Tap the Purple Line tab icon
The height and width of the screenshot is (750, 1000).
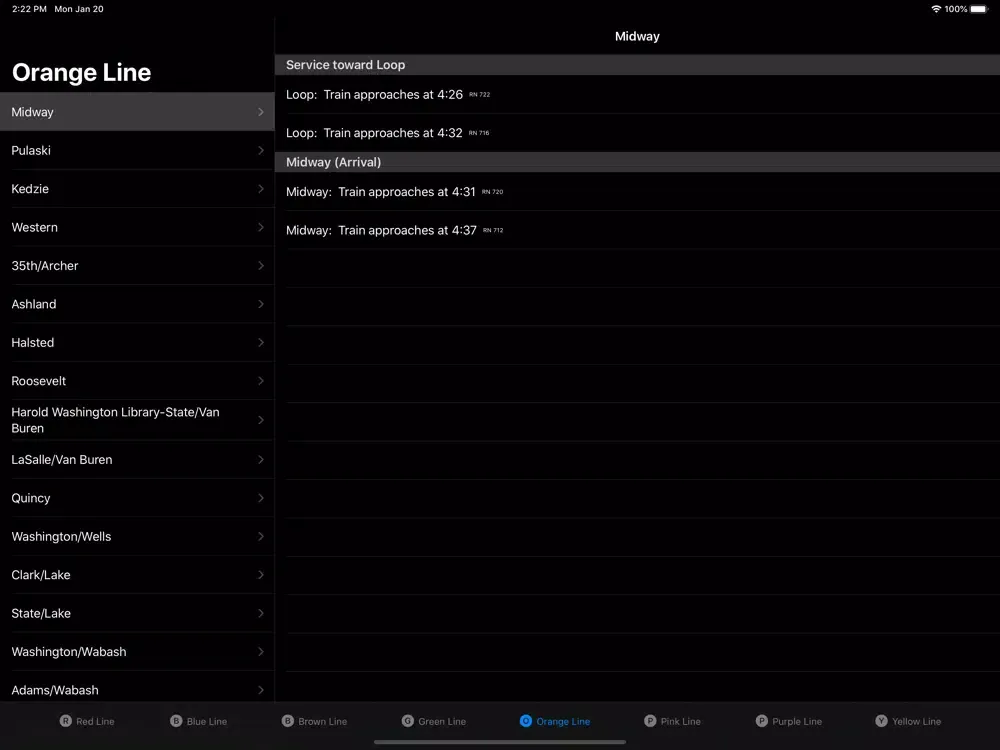click(x=761, y=721)
